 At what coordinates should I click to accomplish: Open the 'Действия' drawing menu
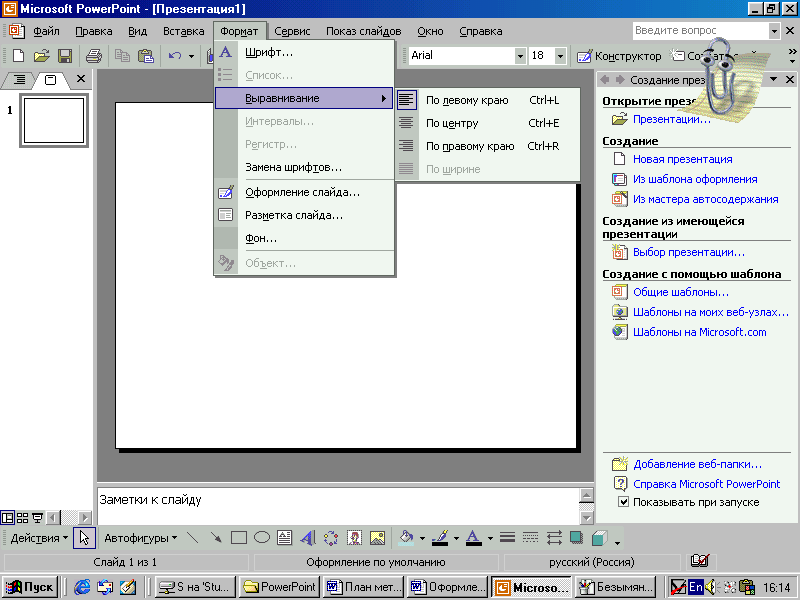[39, 538]
